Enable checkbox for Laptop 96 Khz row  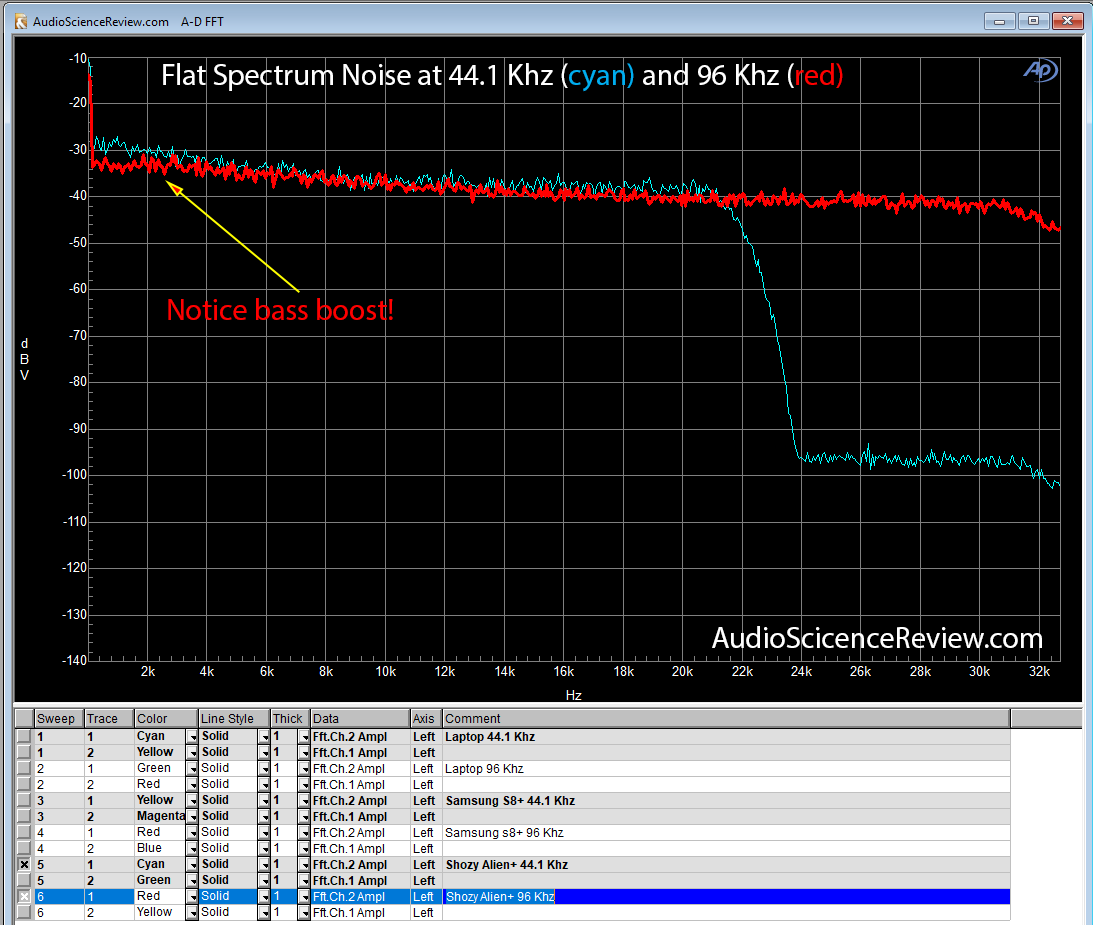coord(24,768)
